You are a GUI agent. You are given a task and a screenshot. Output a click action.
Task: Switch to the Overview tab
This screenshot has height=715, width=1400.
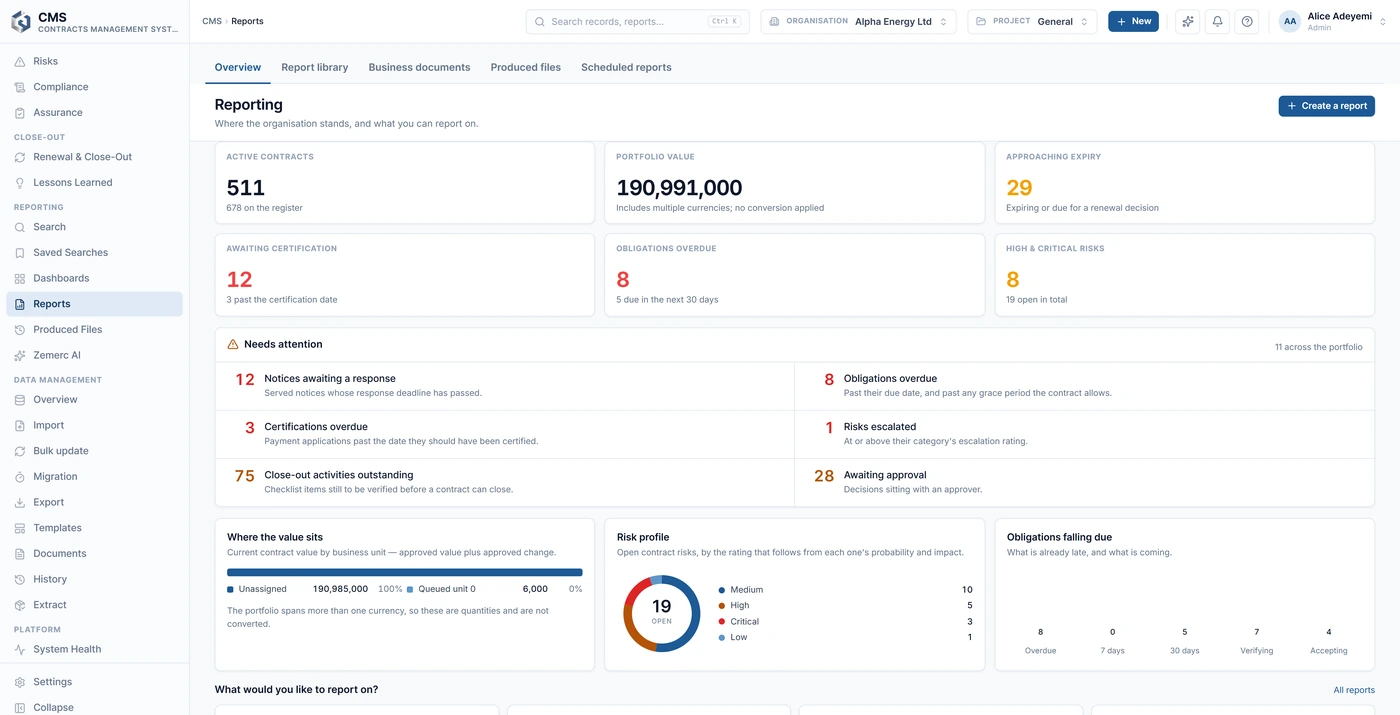pos(238,67)
